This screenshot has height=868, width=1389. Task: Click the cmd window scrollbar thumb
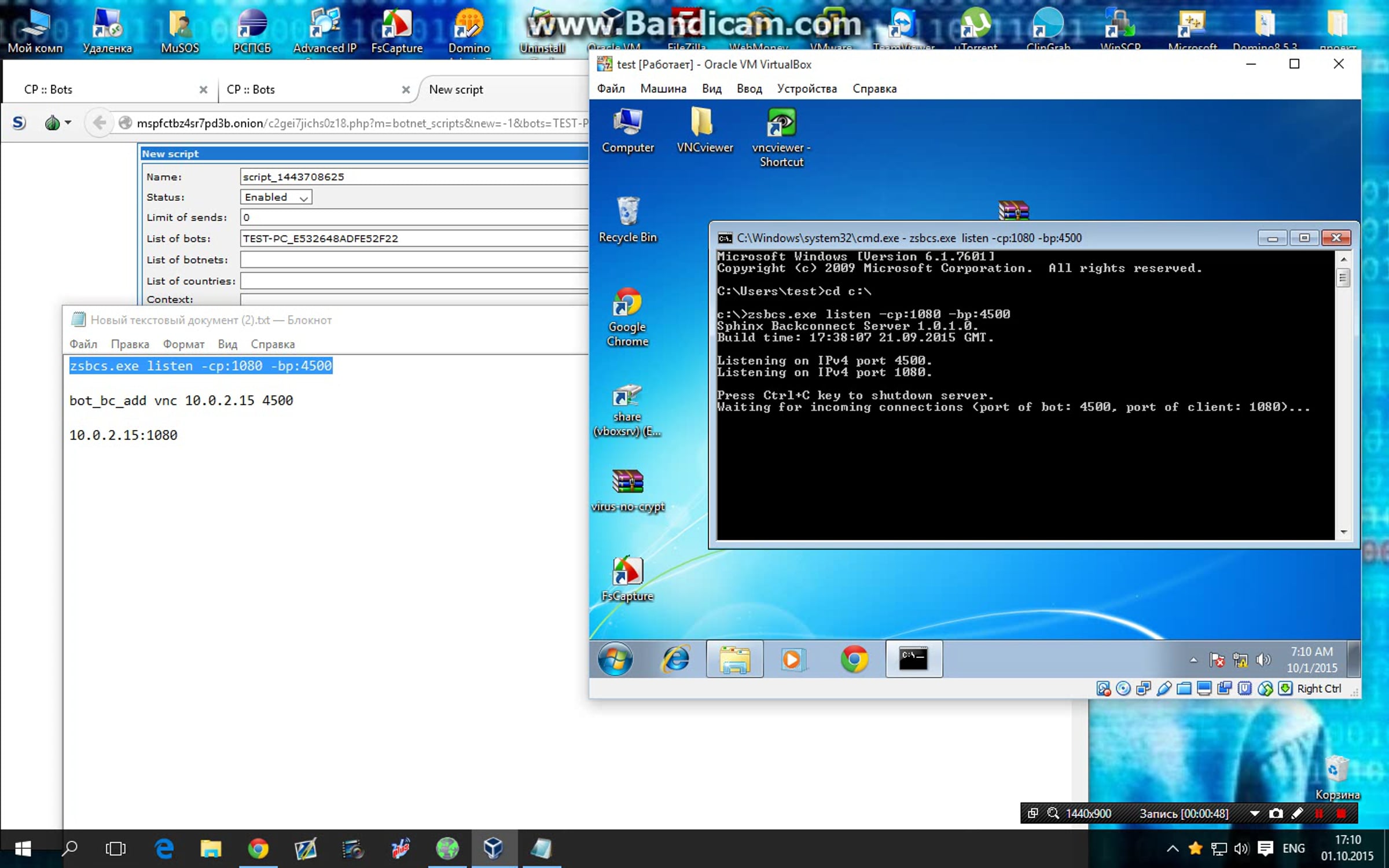tap(1343, 278)
